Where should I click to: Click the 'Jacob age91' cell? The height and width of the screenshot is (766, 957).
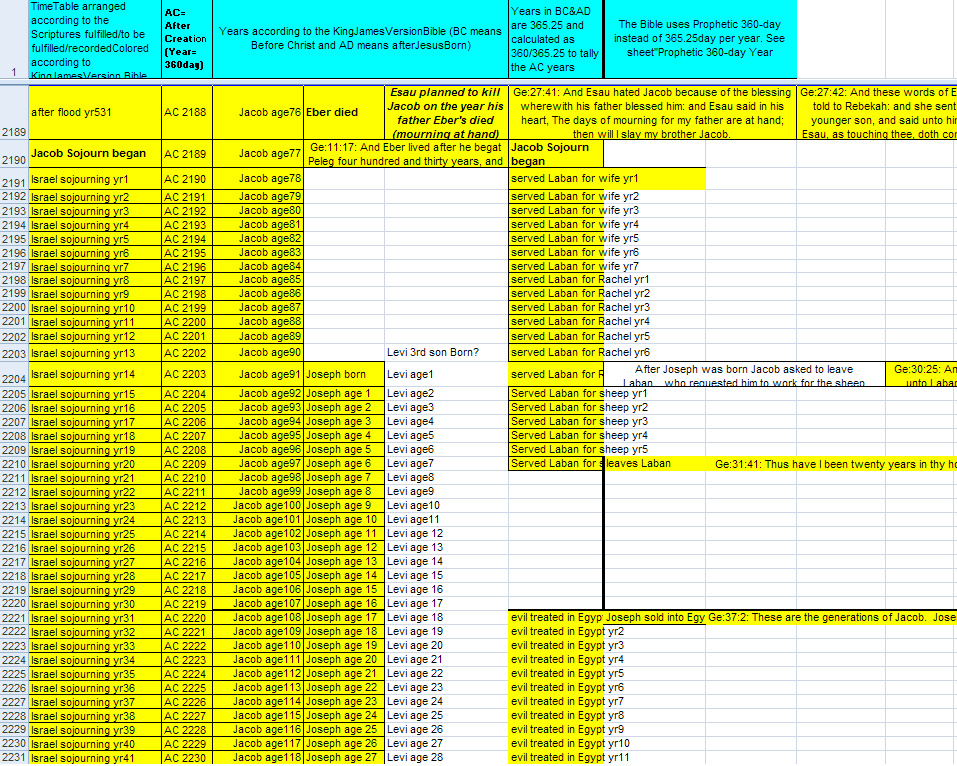(258, 375)
